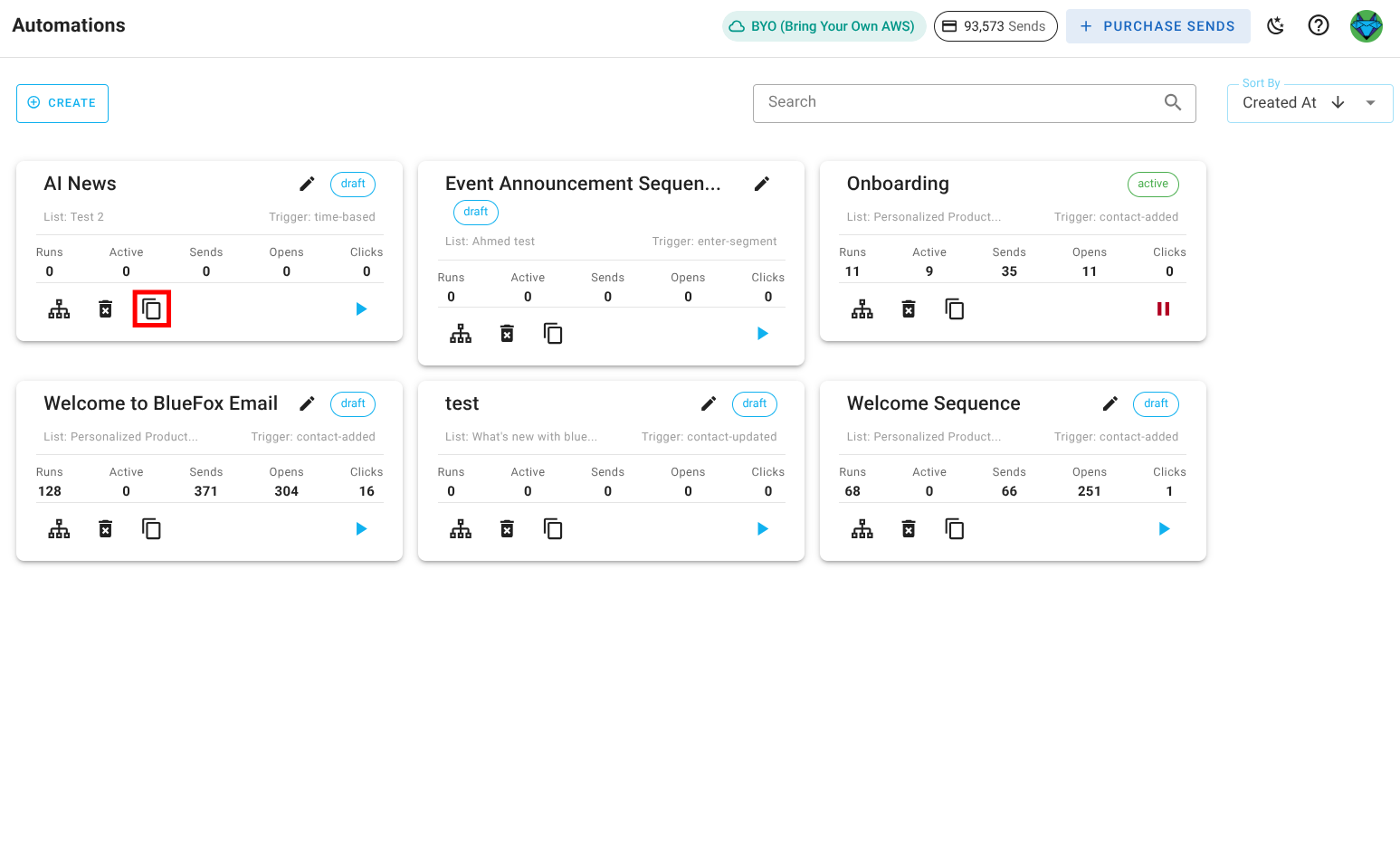The width and height of the screenshot is (1400, 863).
Task: Delete the Event Announcement Sequence automation
Action: point(507,334)
